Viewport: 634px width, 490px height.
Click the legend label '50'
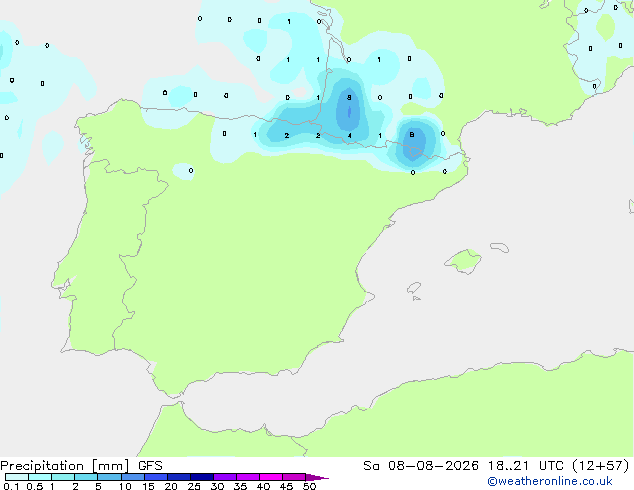pyautogui.click(x=309, y=486)
